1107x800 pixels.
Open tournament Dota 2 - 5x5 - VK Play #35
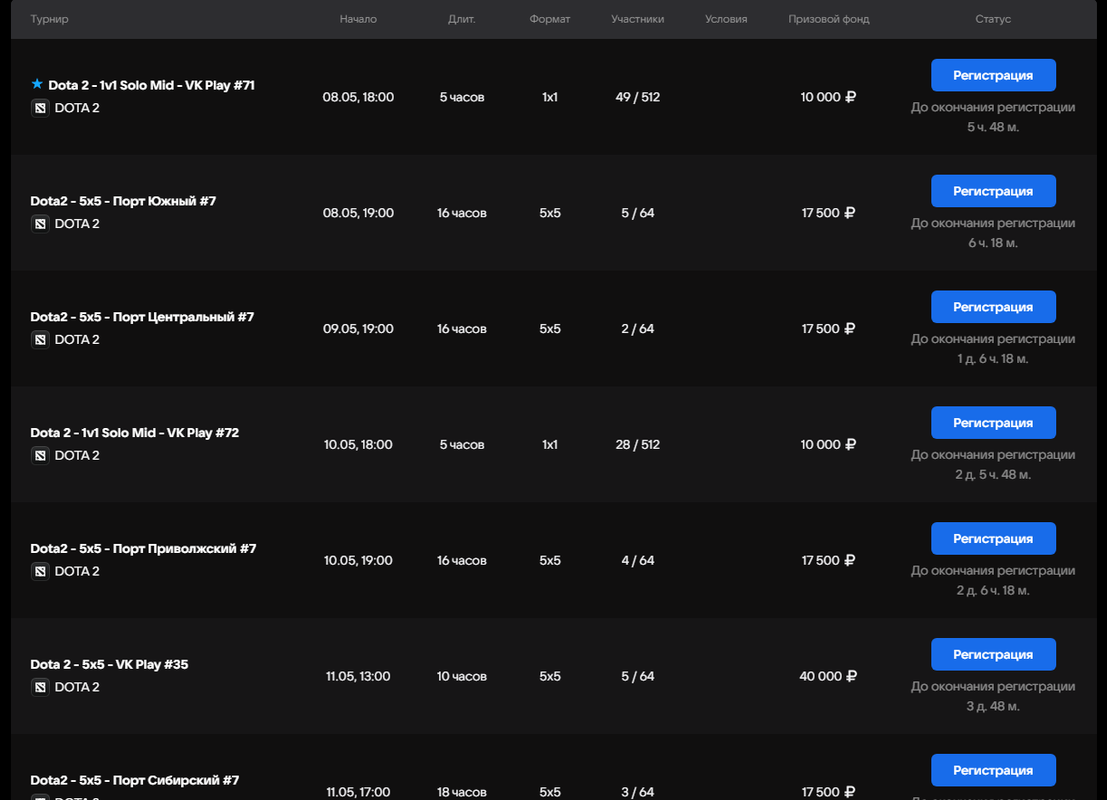[x=109, y=664]
